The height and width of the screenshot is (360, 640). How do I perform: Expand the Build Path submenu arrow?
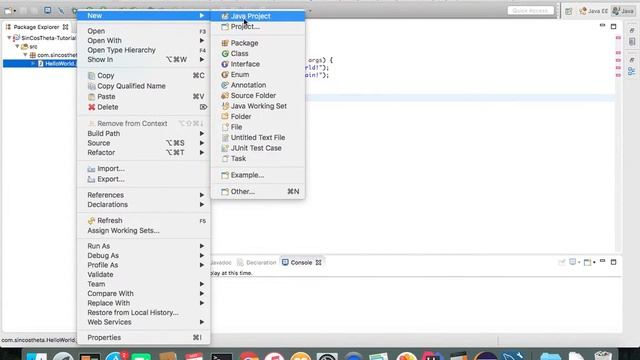point(202,133)
